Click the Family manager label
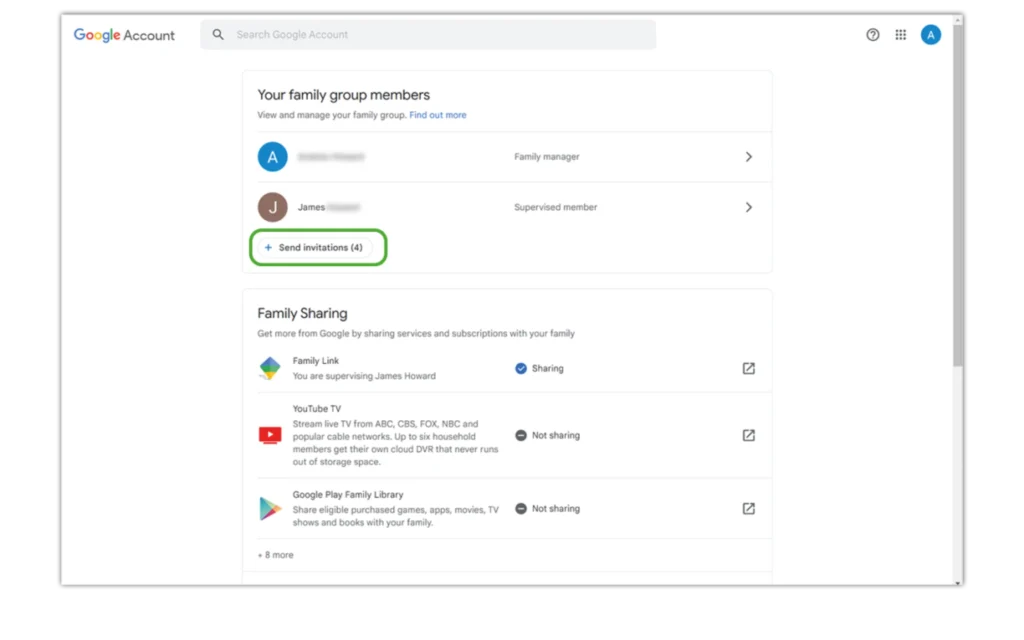Viewport: 1024px width, 640px height. 547,157
